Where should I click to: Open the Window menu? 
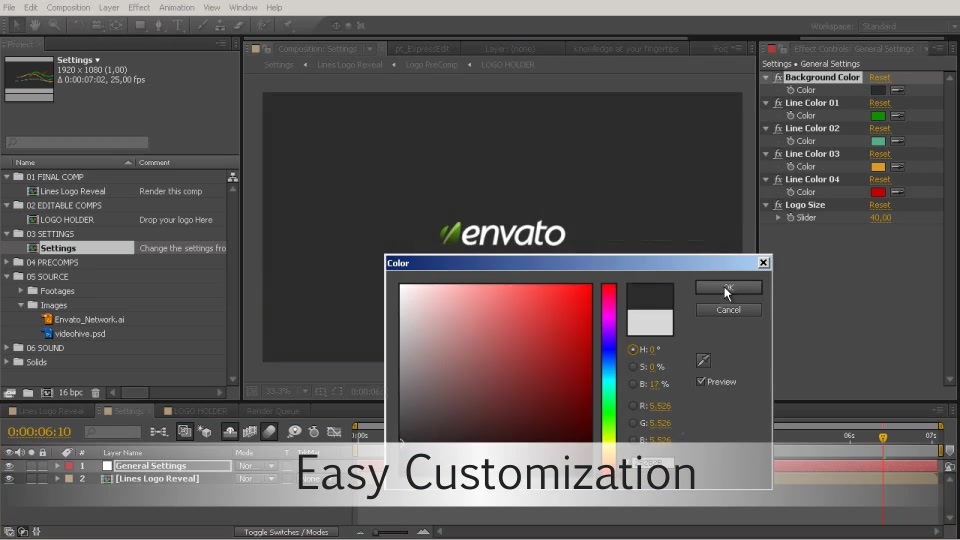[243, 7]
